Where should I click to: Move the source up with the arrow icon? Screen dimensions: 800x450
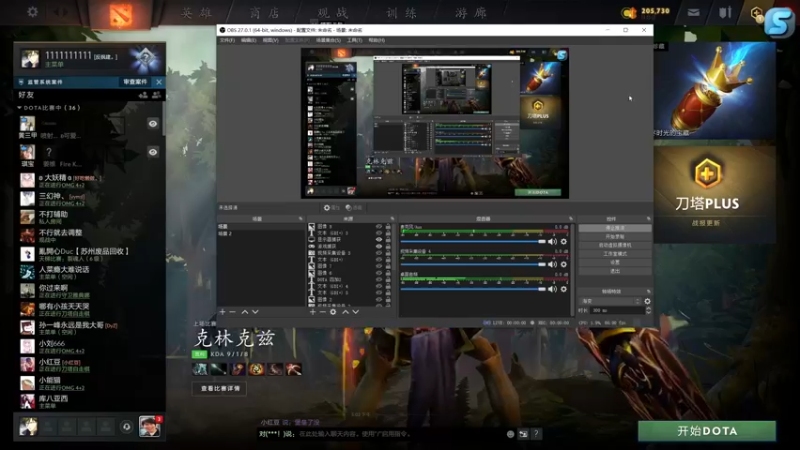pos(345,312)
